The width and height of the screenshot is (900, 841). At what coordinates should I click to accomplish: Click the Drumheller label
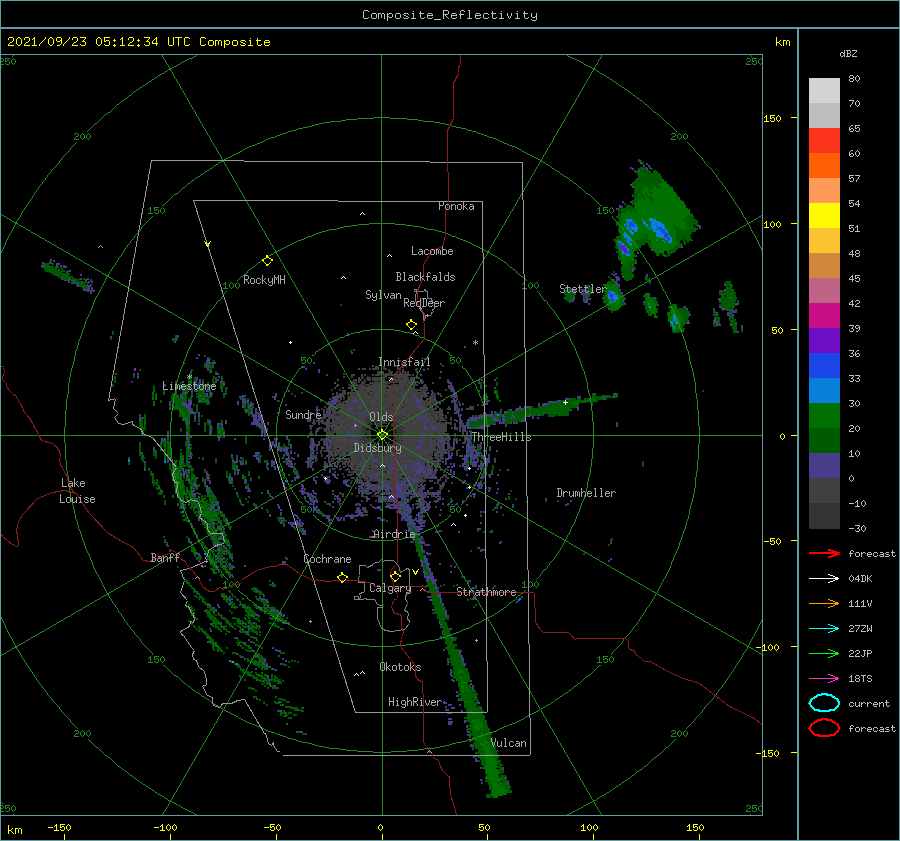pos(586,493)
